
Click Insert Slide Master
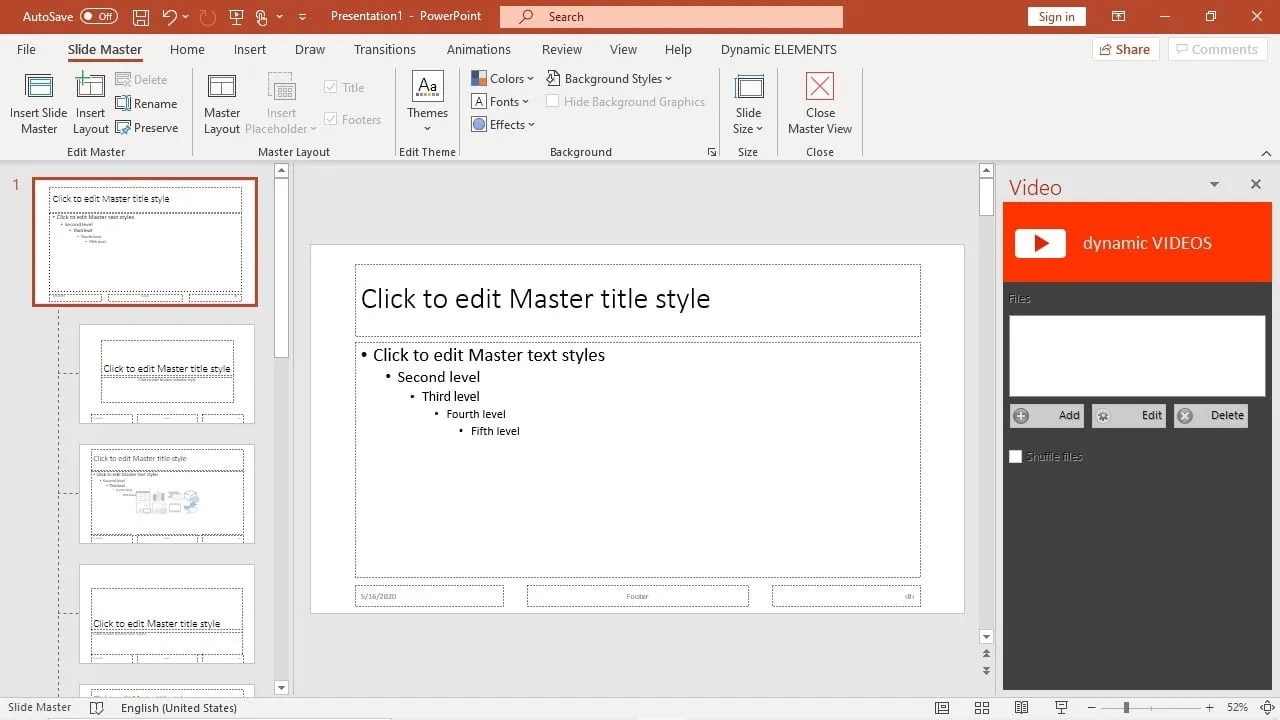pyautogui.click(x=39, y=103)
